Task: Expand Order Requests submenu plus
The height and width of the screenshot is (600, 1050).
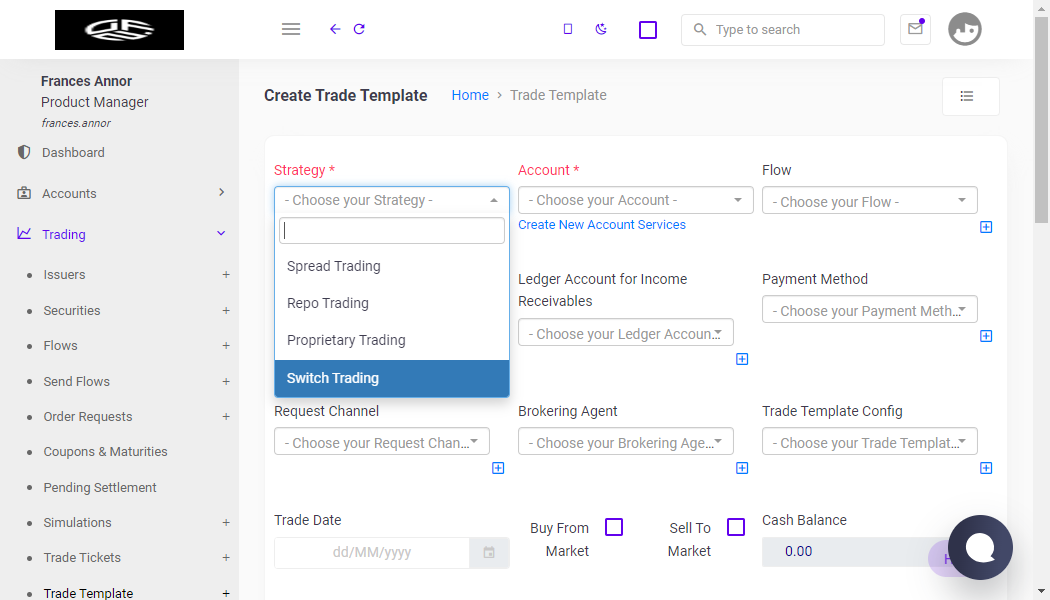Action: (226, 417)
